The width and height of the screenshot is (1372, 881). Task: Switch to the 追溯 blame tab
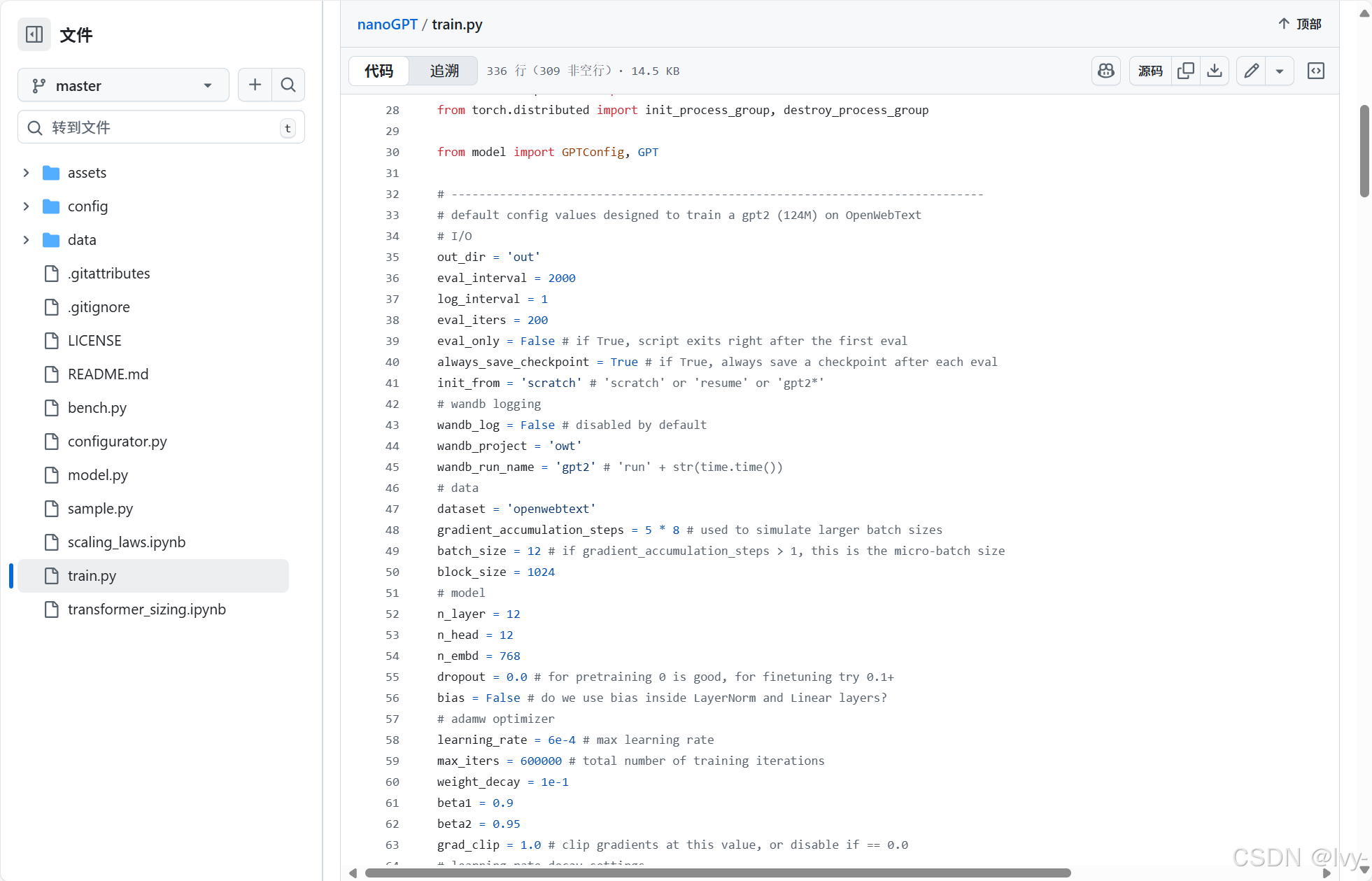(x=444, y=71)
